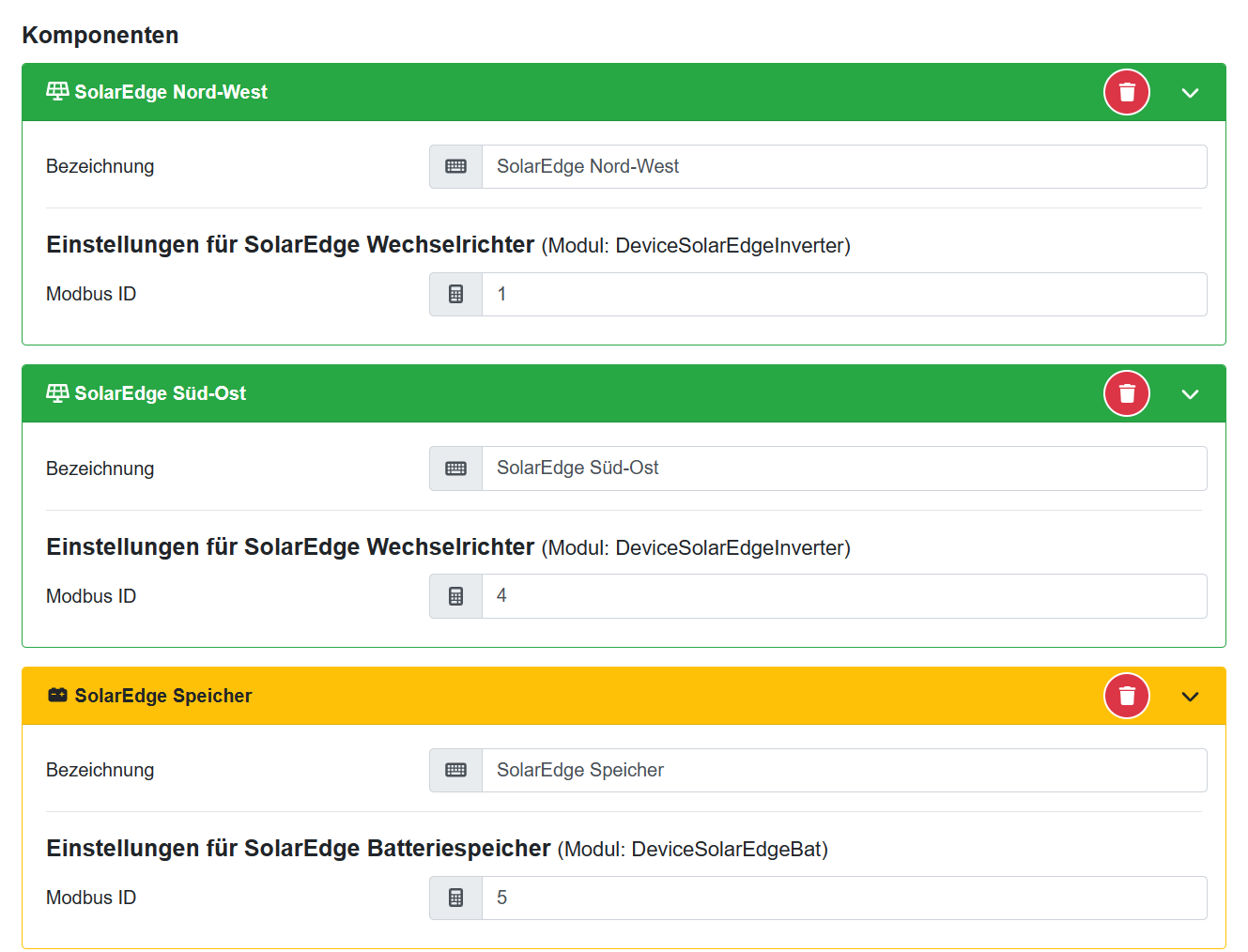
Task: Click the SolarEdge Nord-West green header title
Action: (171, 92)
